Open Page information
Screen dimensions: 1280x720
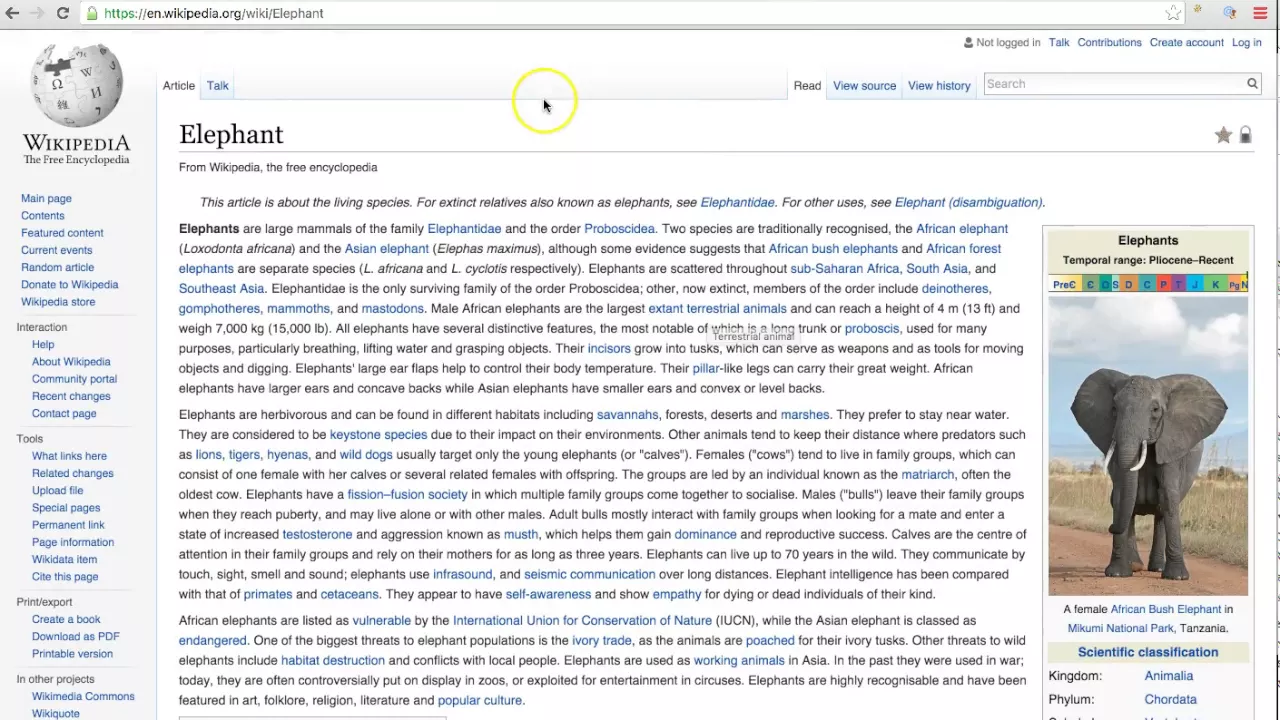coord(73,542)
